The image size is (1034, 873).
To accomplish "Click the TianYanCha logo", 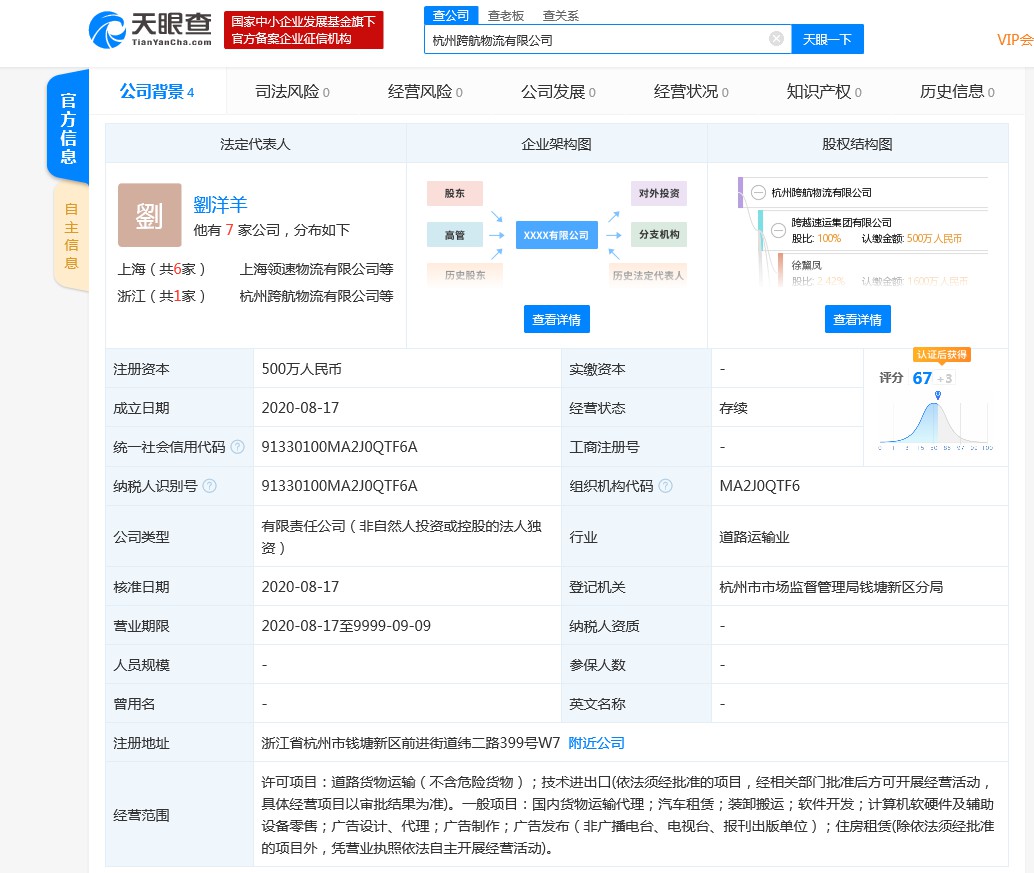I will point(150,30).
